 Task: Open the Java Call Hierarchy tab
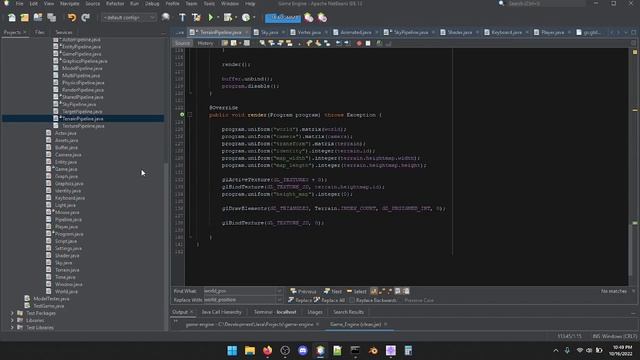pos(222,312)
